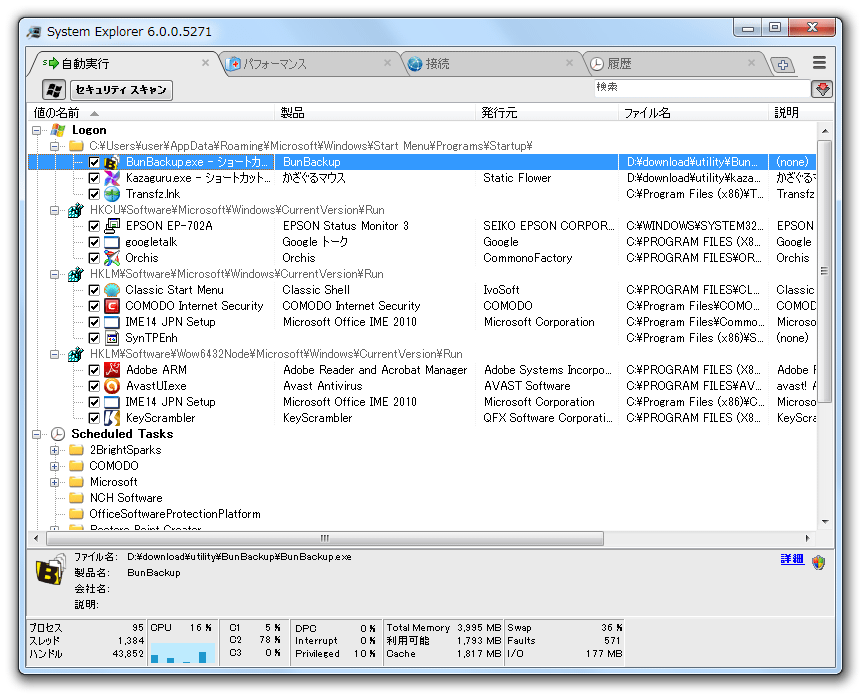Uncheck the BunBackup.exe startup entry

[x=94, y=163]
